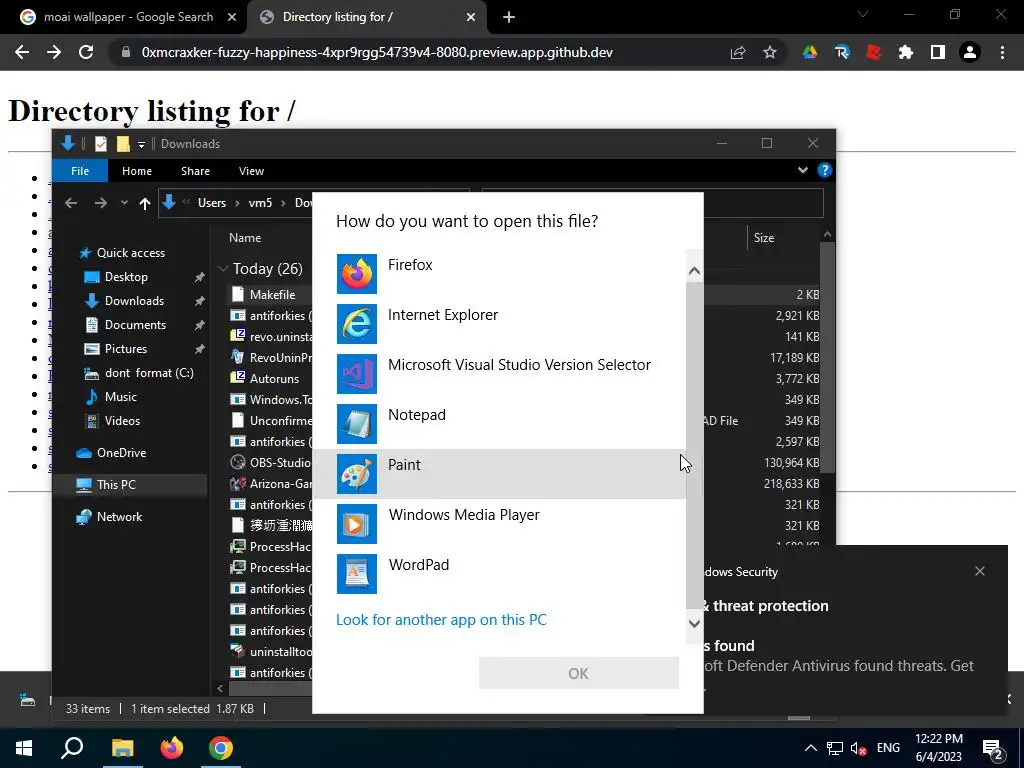Select Downloads in navigation pane
Screen dimensions: 1024x768
tap(134, 301)
